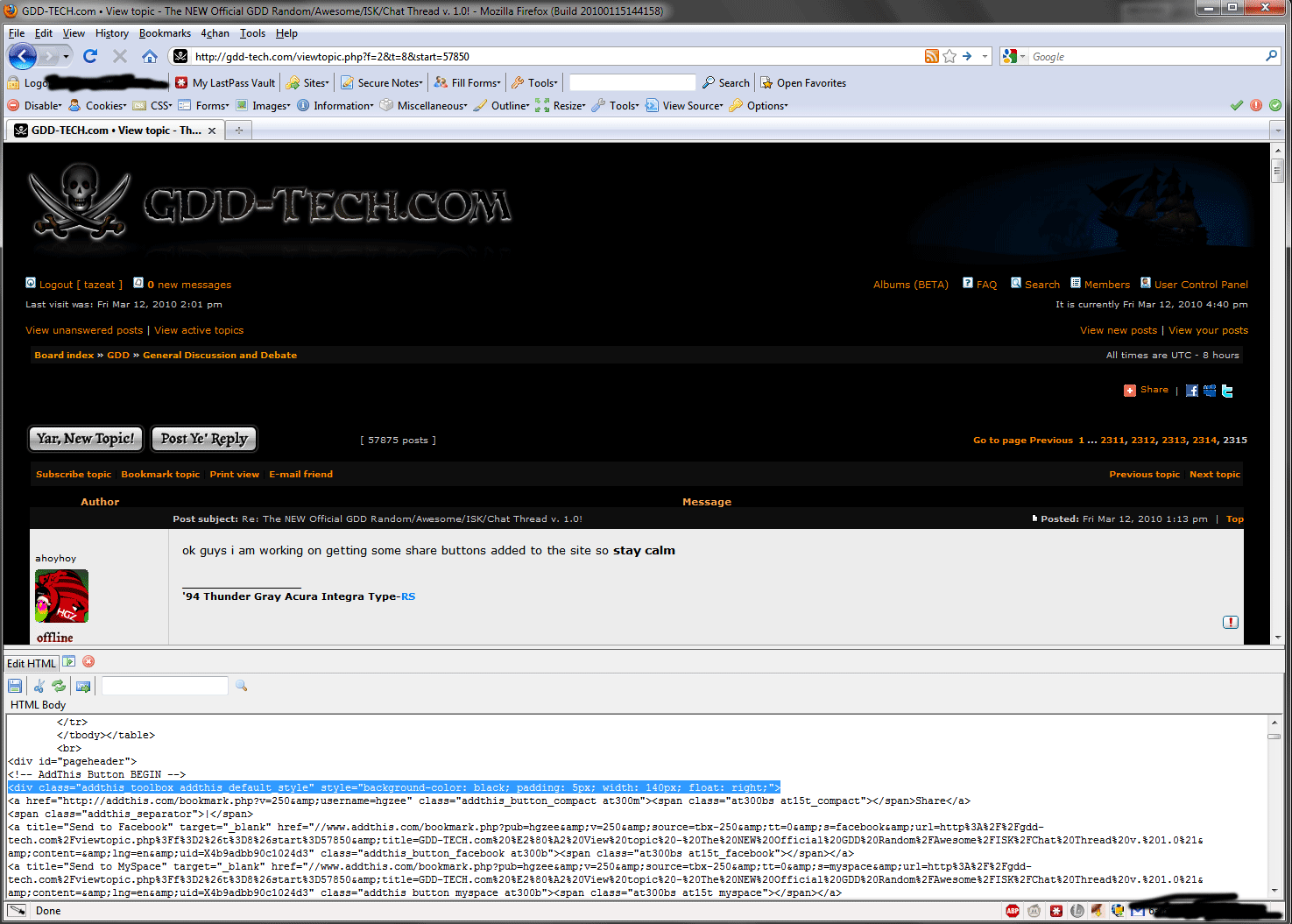This screenshot has width=1292, height=924.
Task: Open the CSS dropdown menu
Action: click(152, 106)
